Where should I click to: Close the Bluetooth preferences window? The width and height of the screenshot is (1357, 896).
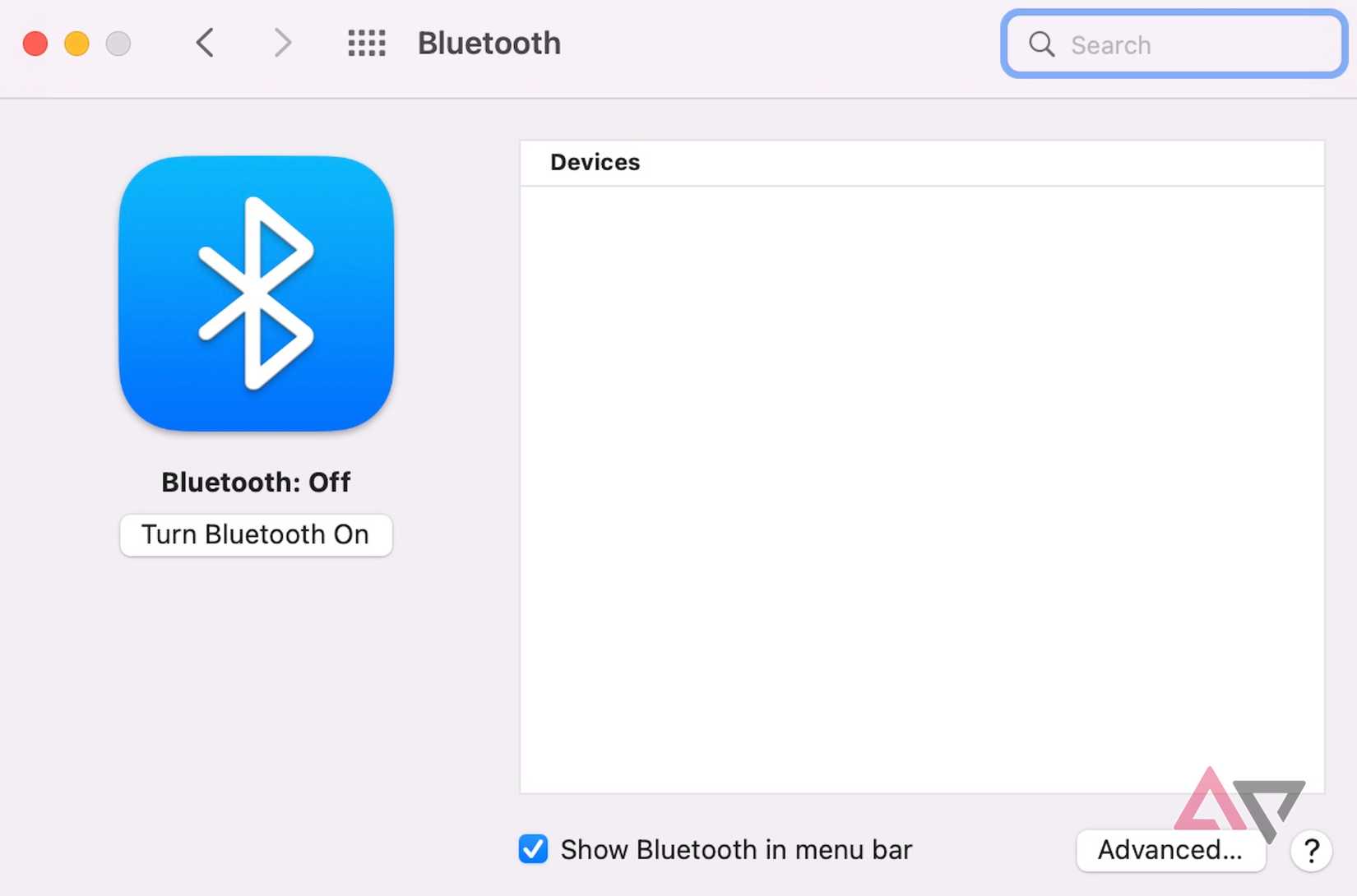pos(35,43)
